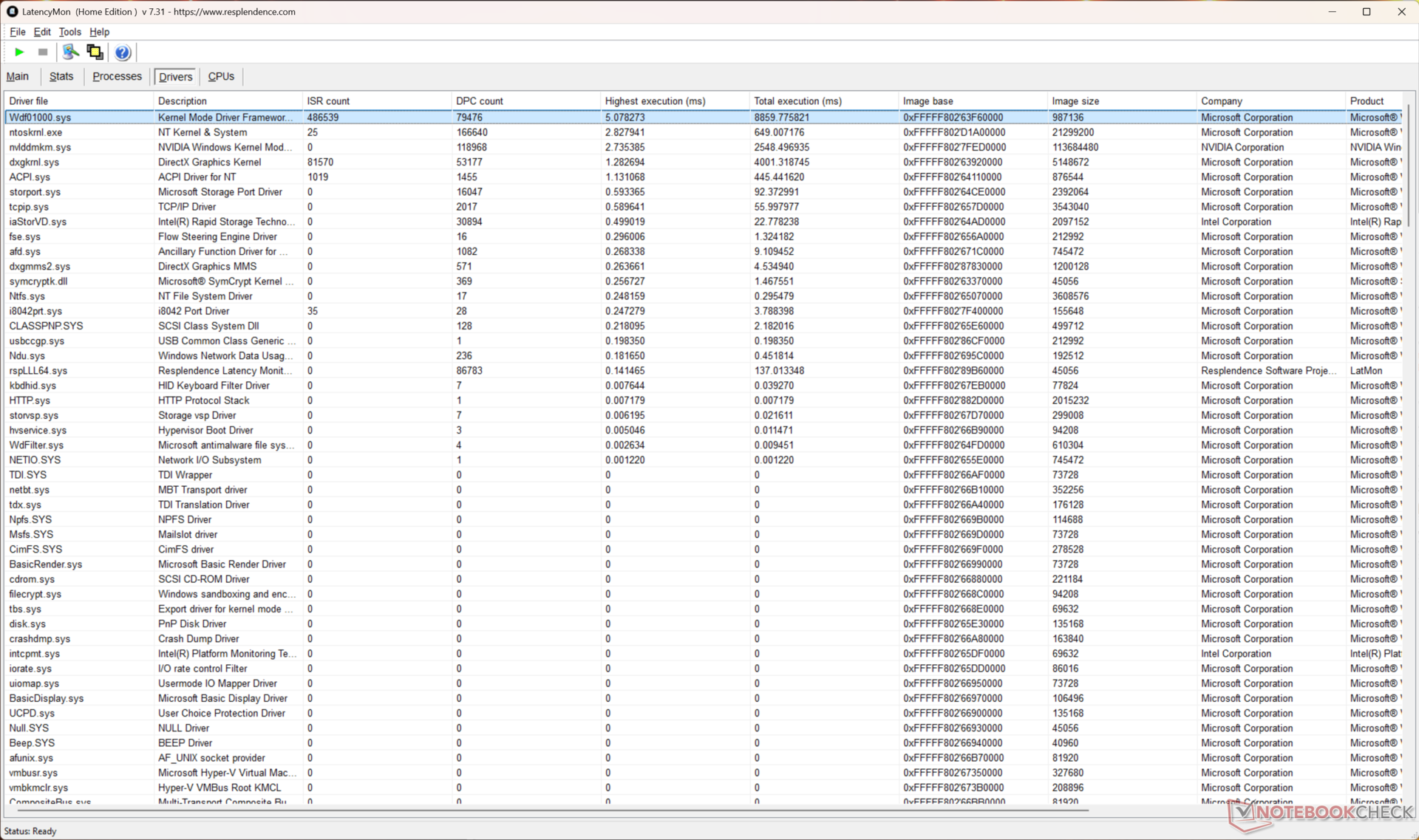Image resolution: width=1419 pixels, height=840 pixels.
Task: Open the Help menu
Action: click(x=99, y=32)
